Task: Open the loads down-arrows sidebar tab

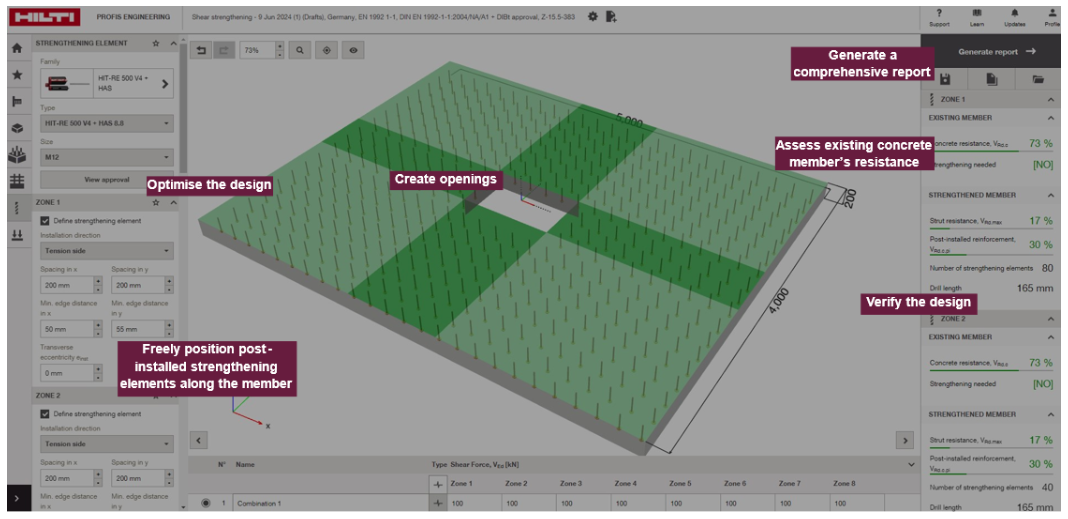Action: coord(18,234)
